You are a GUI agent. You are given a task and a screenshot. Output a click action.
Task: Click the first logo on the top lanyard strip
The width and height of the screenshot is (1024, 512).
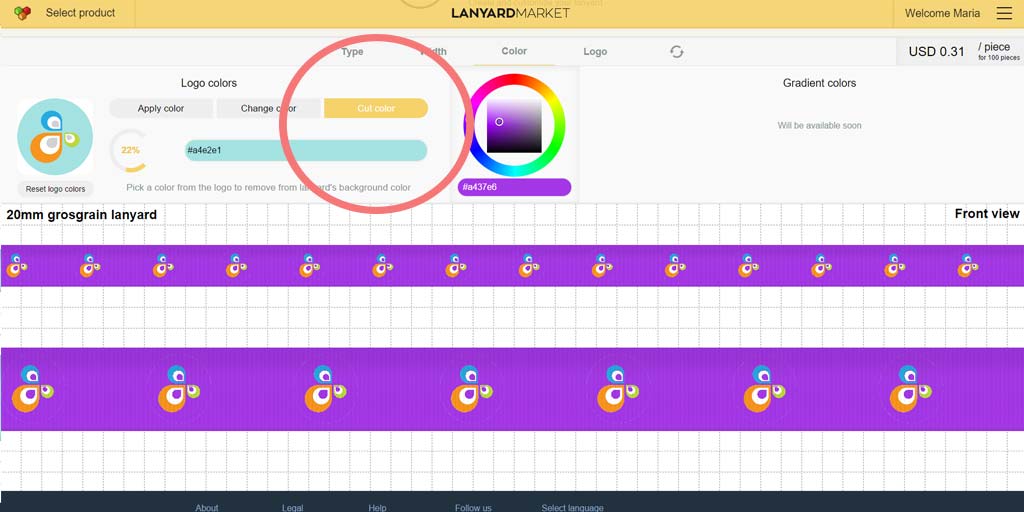tap(16, 266)
